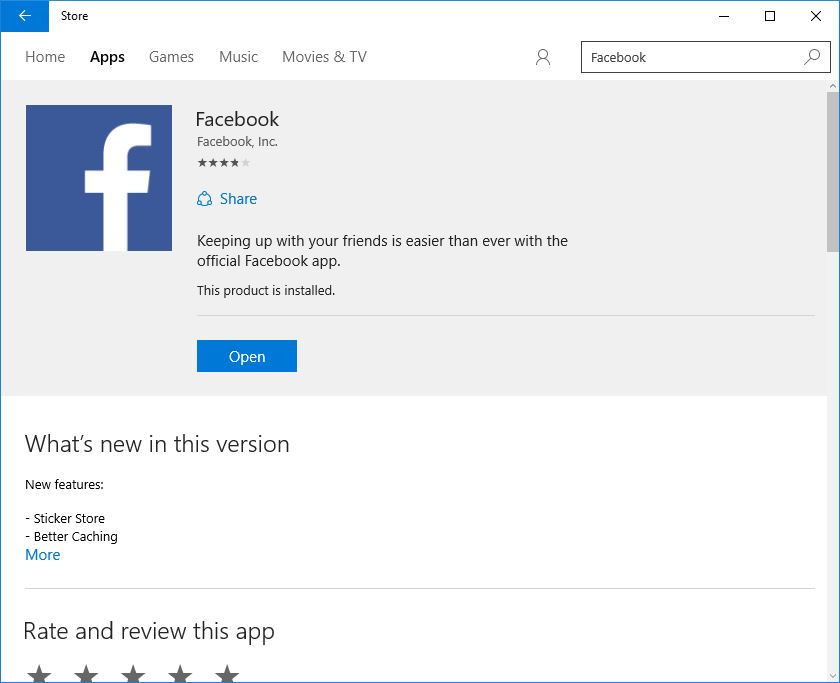Open the Movies & TV tab

[x=325, y=57]
